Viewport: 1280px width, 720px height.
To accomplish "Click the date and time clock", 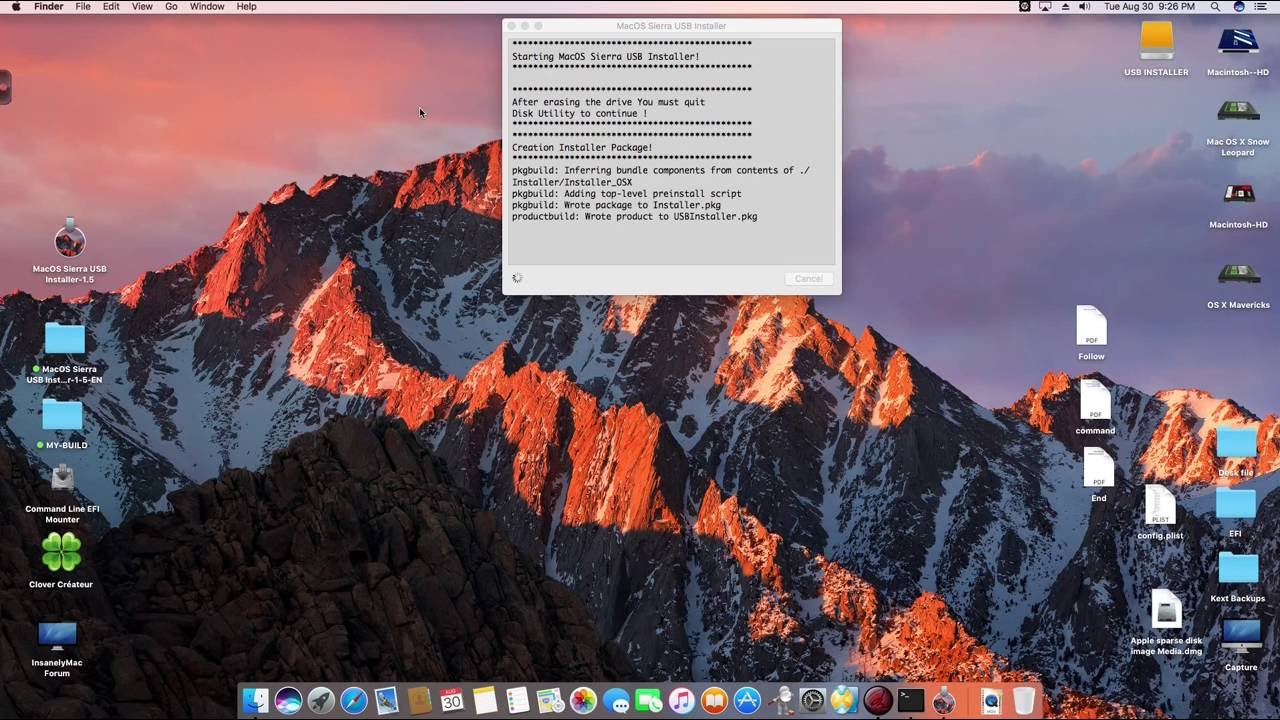I will point(1149,6).
